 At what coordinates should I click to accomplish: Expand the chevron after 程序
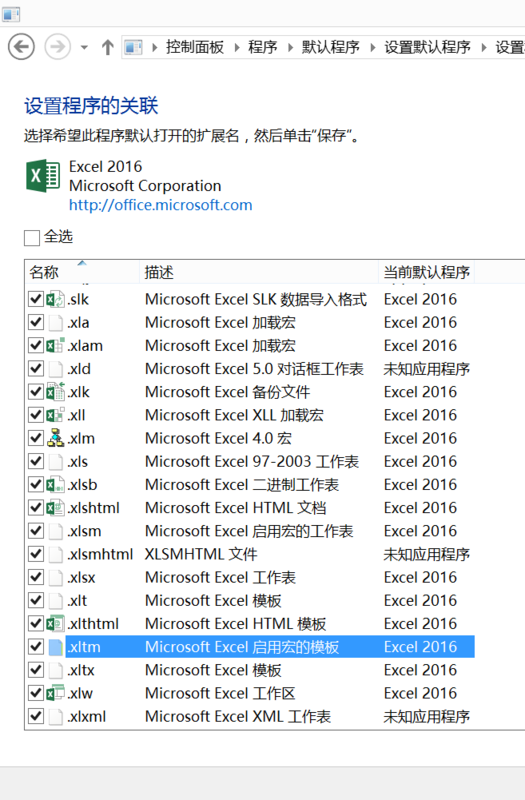[290, 47]
